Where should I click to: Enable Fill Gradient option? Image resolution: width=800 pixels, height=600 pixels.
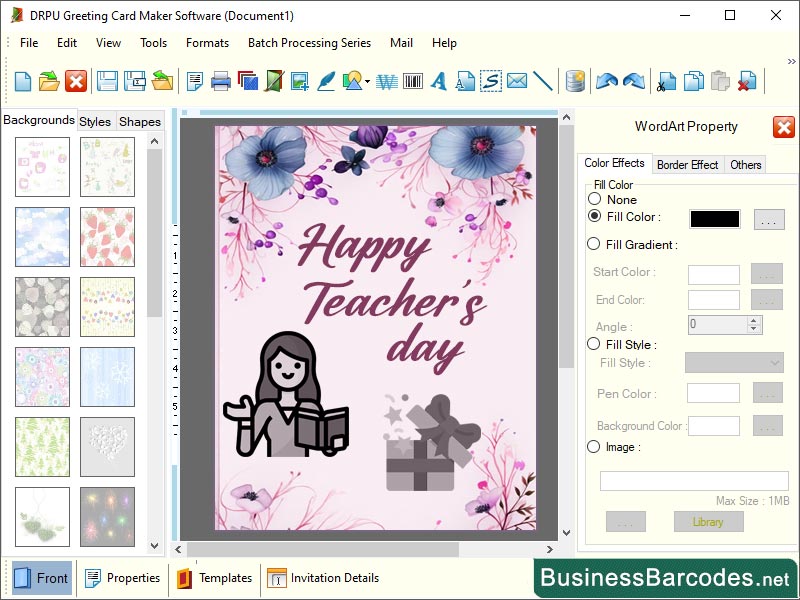tap(596, 244)
